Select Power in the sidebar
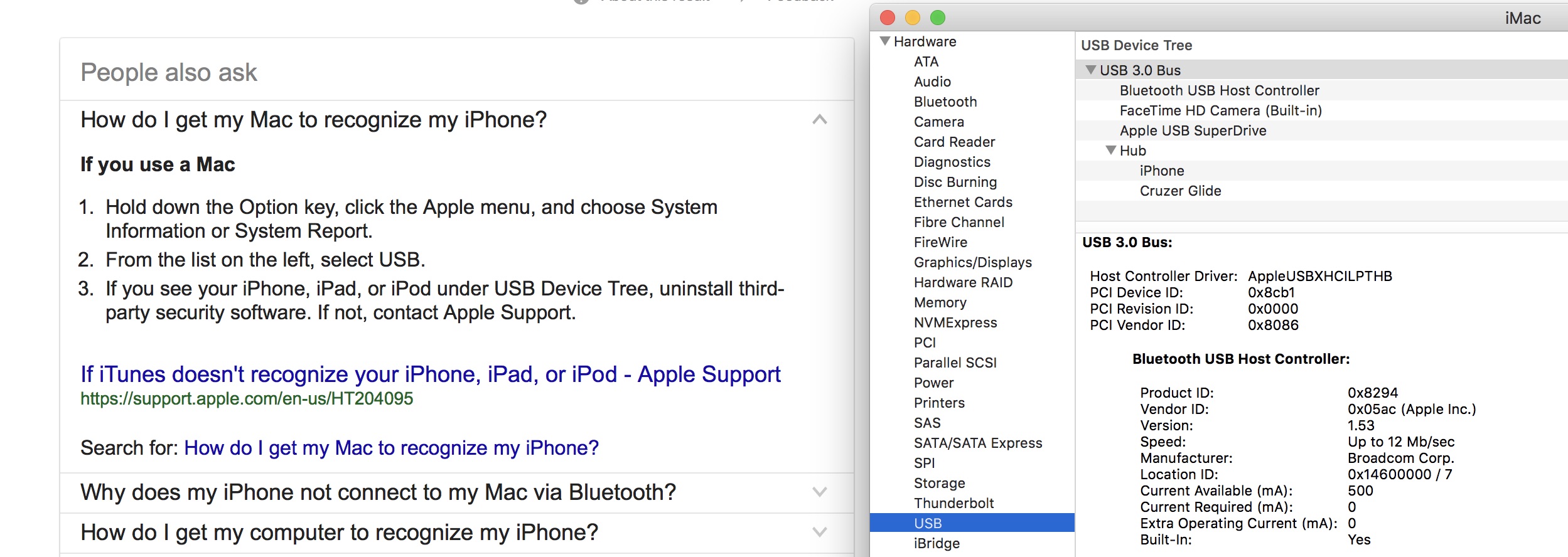 point(934,383)
